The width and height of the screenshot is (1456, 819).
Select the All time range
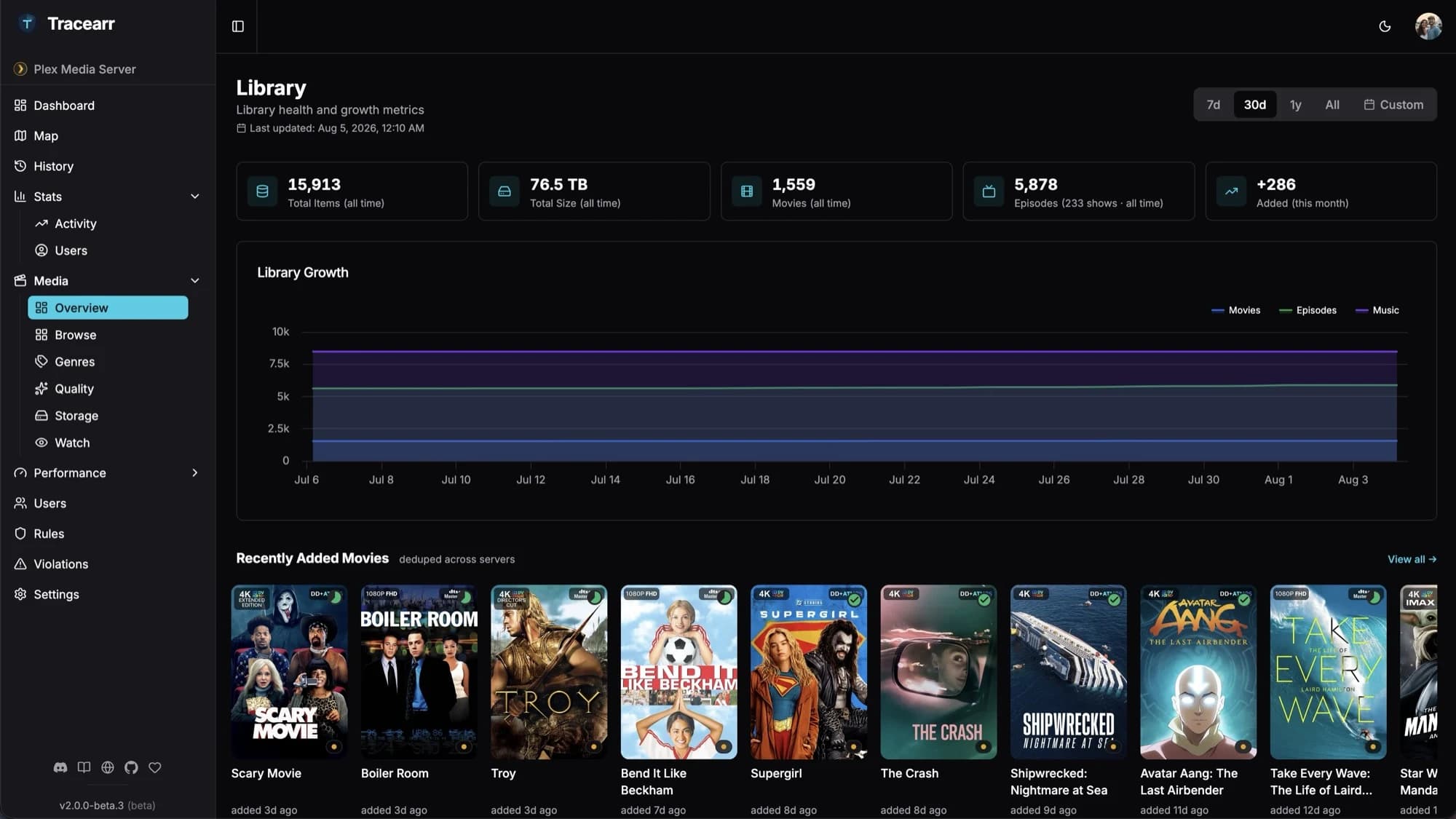pyautogui.click(x=1332, y=105)
